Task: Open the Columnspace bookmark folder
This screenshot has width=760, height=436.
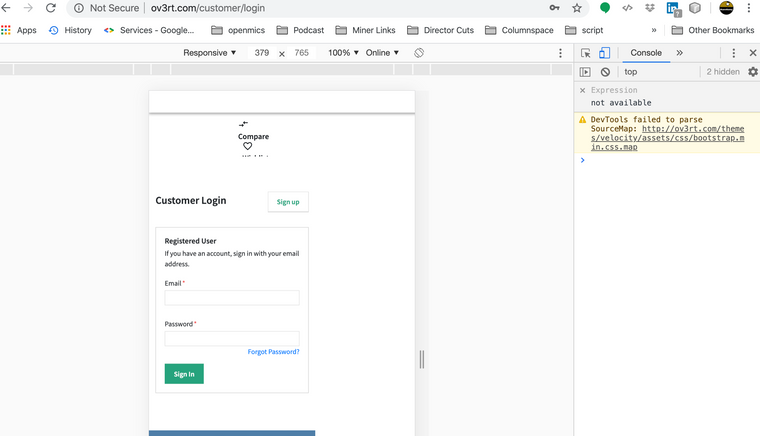Action: (519, 30)
